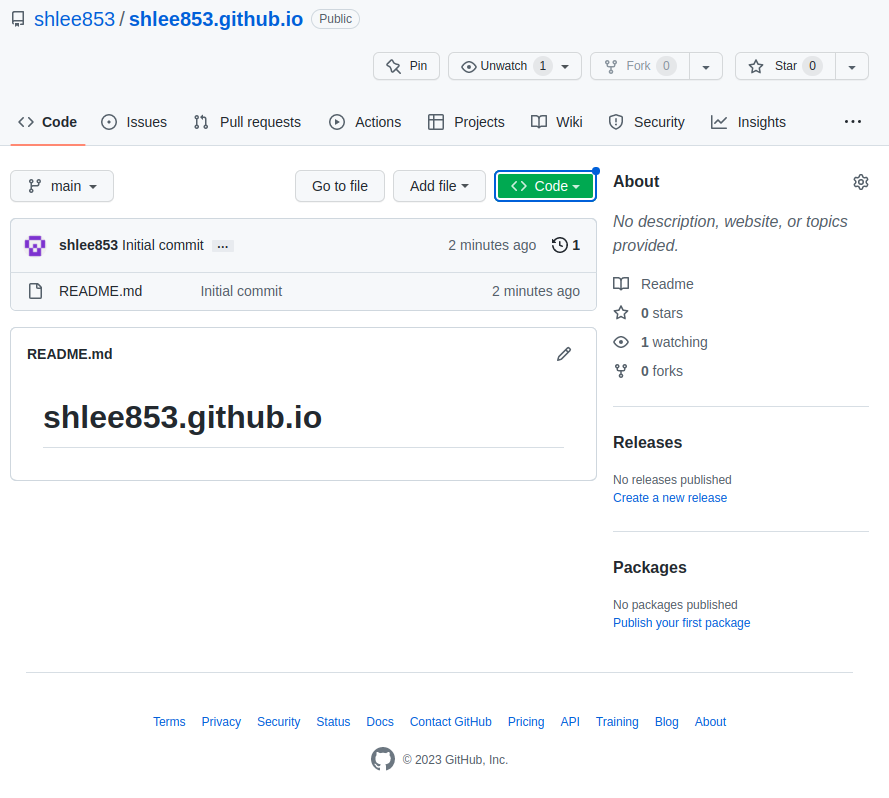
Task: Click Create a new release
Action: click(x=670, y=498)
